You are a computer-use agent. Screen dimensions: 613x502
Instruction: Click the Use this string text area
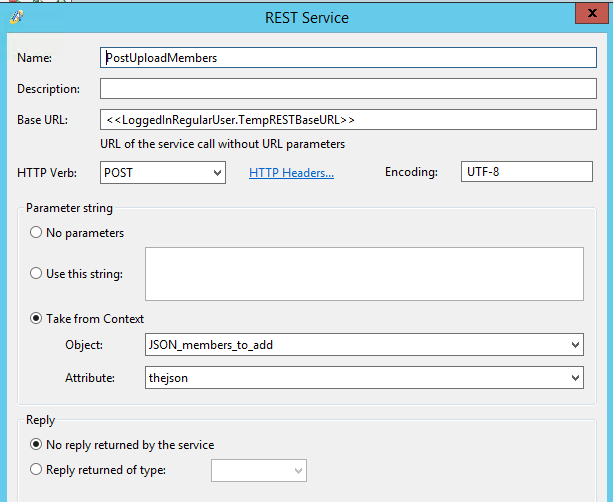364,274
